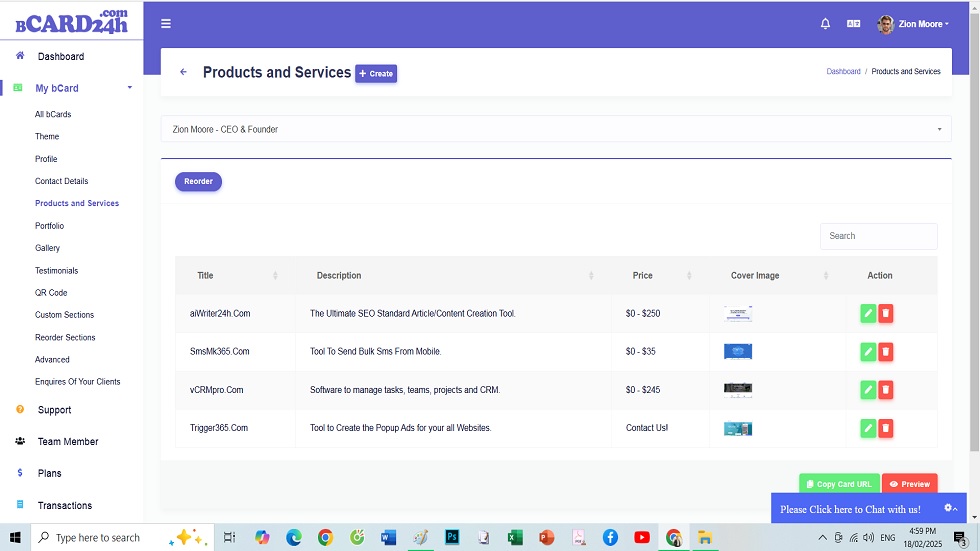Viewport: 980px width, 551px height.
Task: Open the aiWriter24h.Com cover image thumbnail
Action: point(737,314)
